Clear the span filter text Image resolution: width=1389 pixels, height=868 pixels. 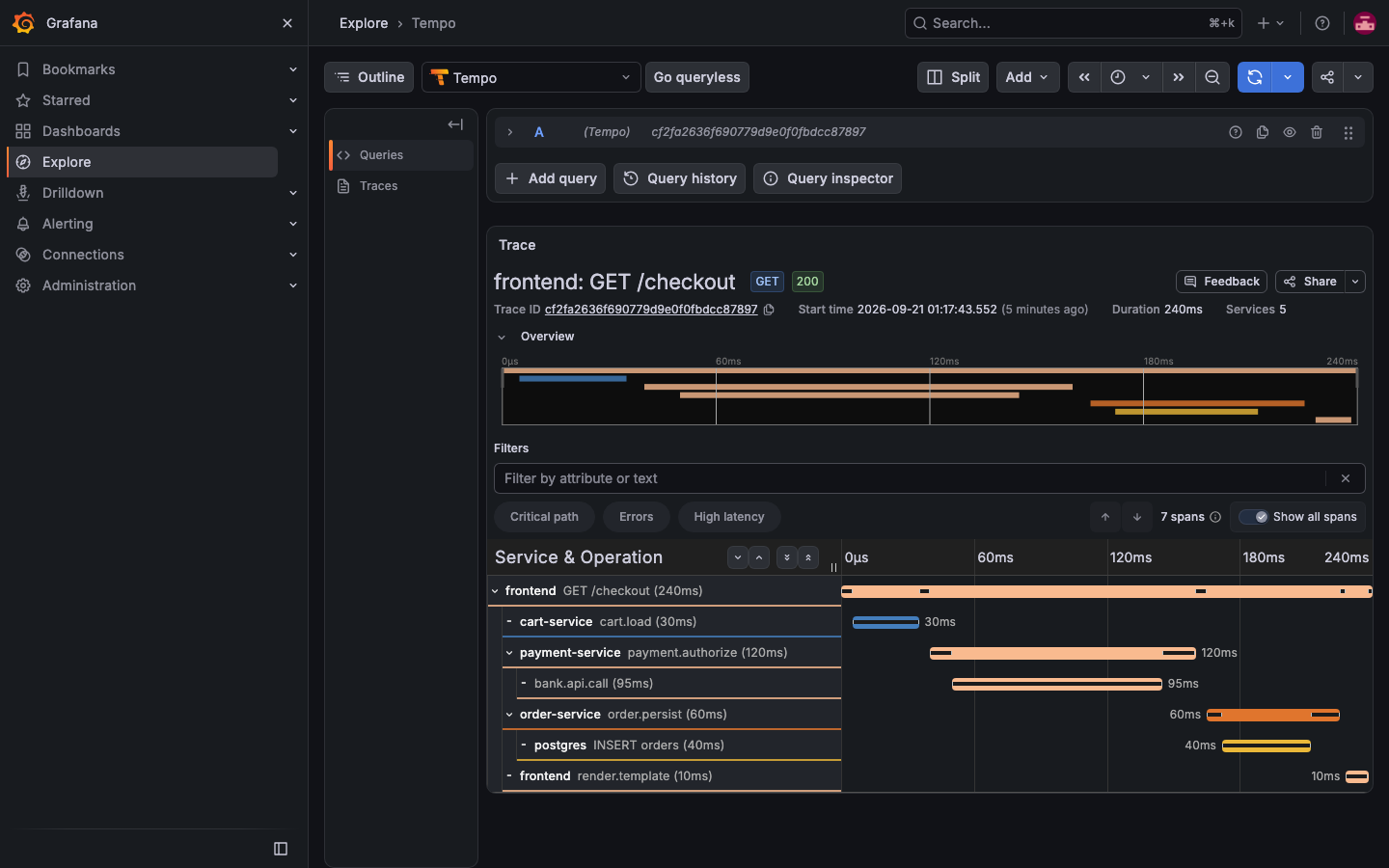1346,478
